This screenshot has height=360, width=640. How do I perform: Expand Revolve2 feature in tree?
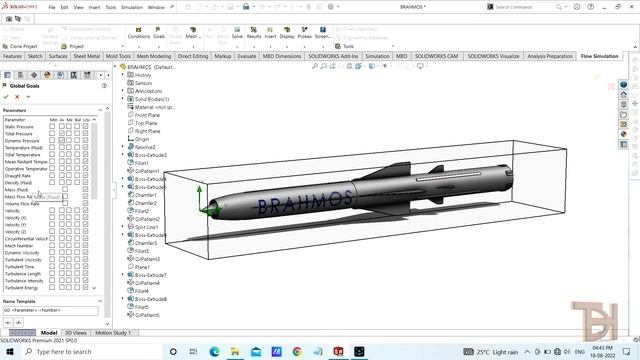click(123, 147)
